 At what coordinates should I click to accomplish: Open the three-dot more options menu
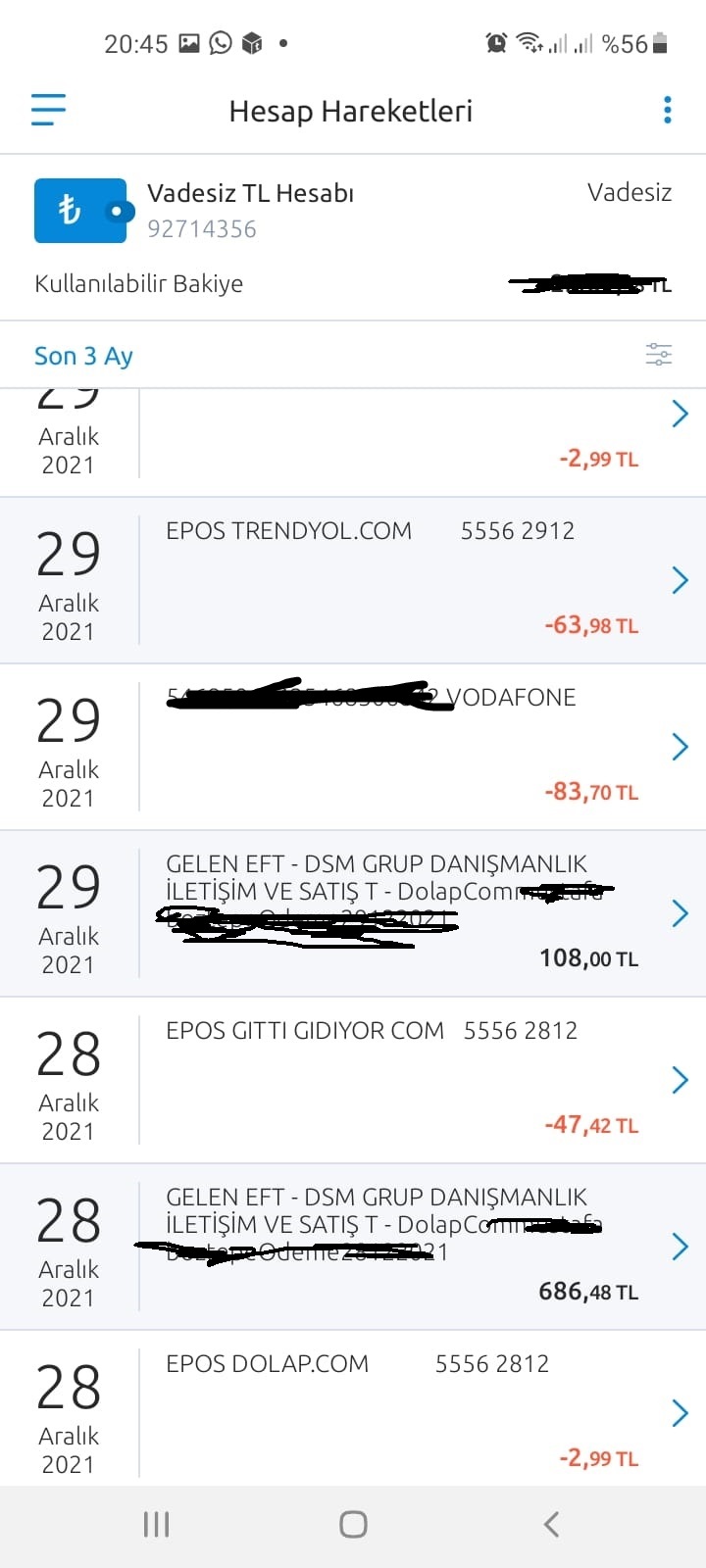(668, 110)
